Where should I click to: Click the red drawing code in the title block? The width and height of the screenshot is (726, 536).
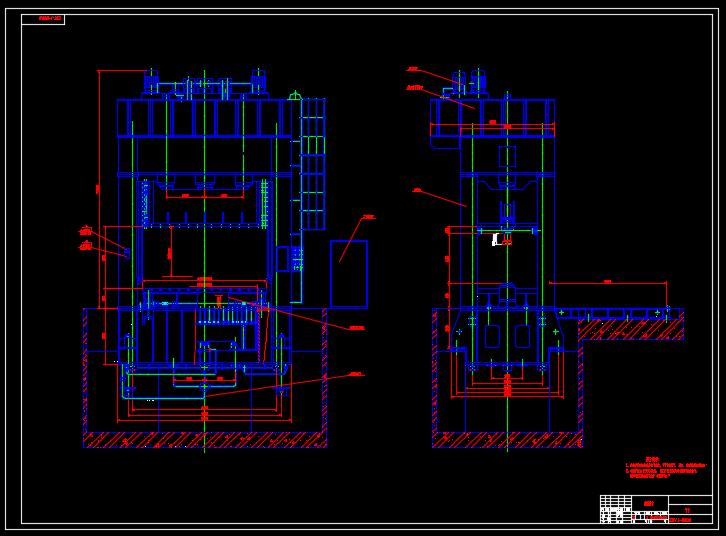680,520
